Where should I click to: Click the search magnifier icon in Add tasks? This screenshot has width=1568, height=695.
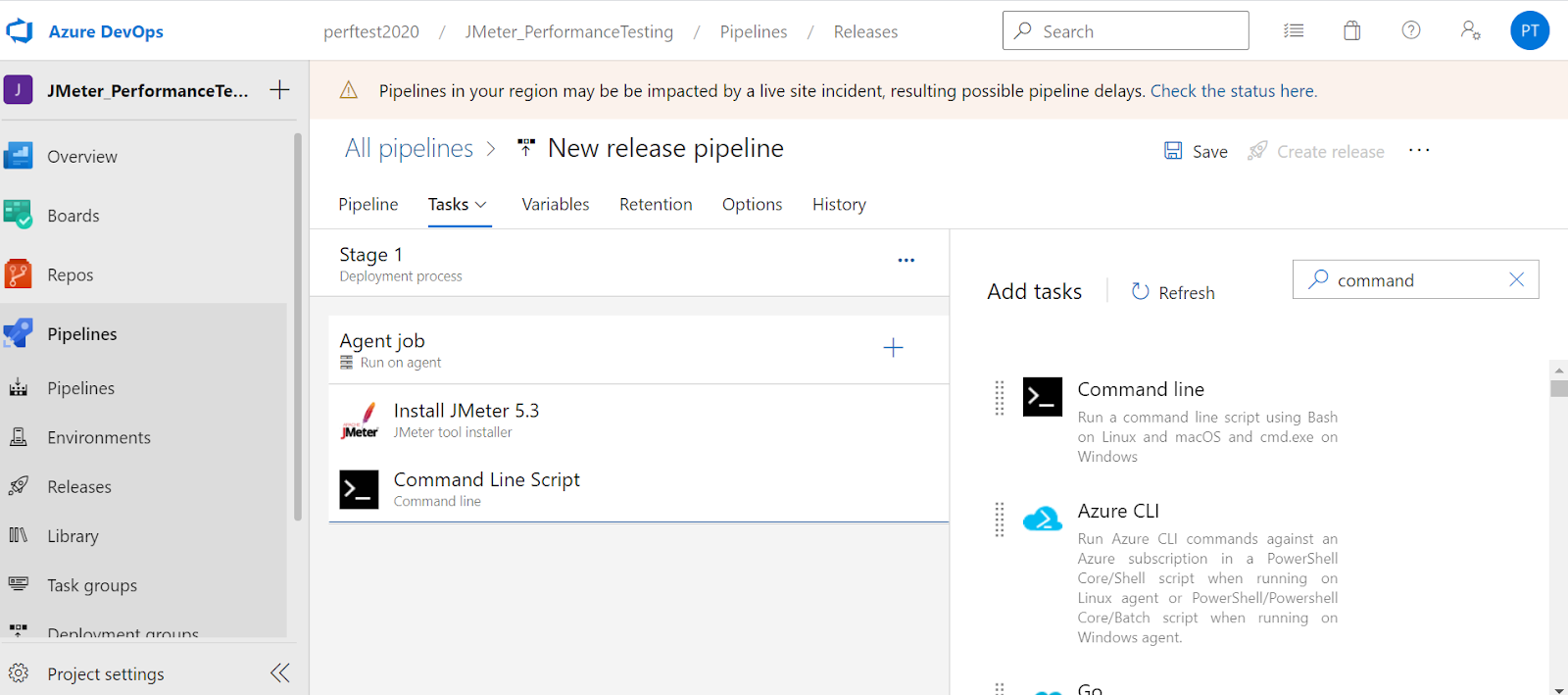click(x=1318, y=279)
